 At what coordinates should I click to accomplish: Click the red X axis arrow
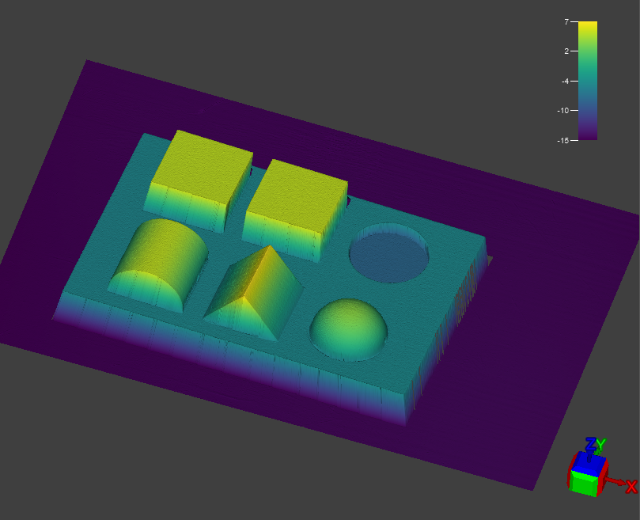(616, 482)
